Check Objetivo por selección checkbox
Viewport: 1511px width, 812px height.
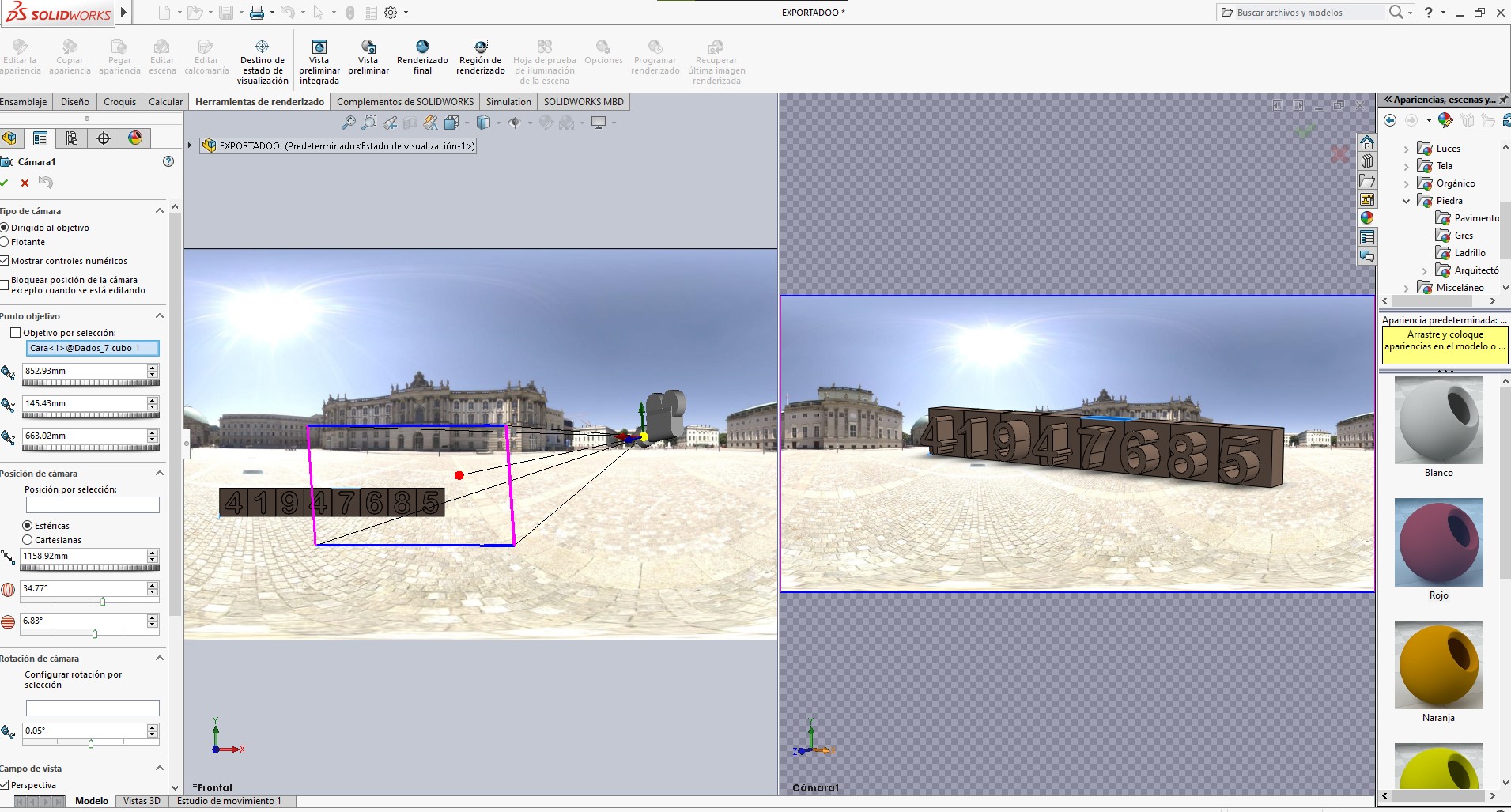pyautogui.click(x=15, y=333)
